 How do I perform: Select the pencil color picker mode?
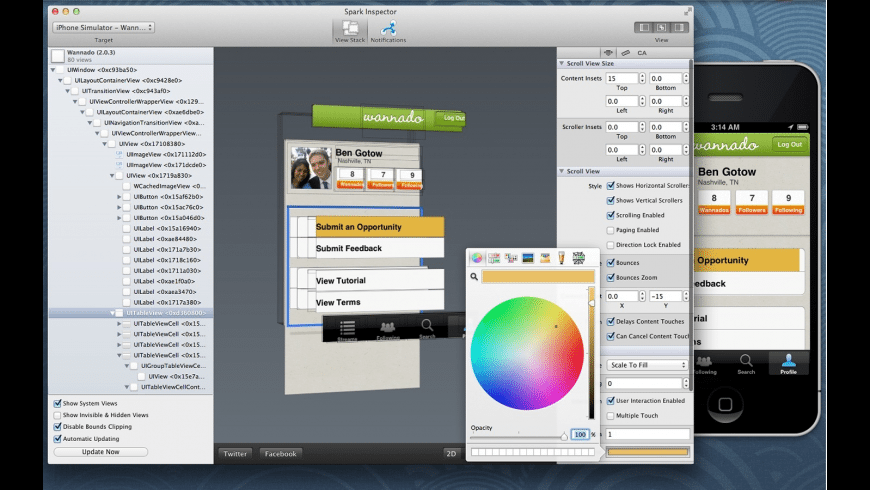tap(562, 258)
